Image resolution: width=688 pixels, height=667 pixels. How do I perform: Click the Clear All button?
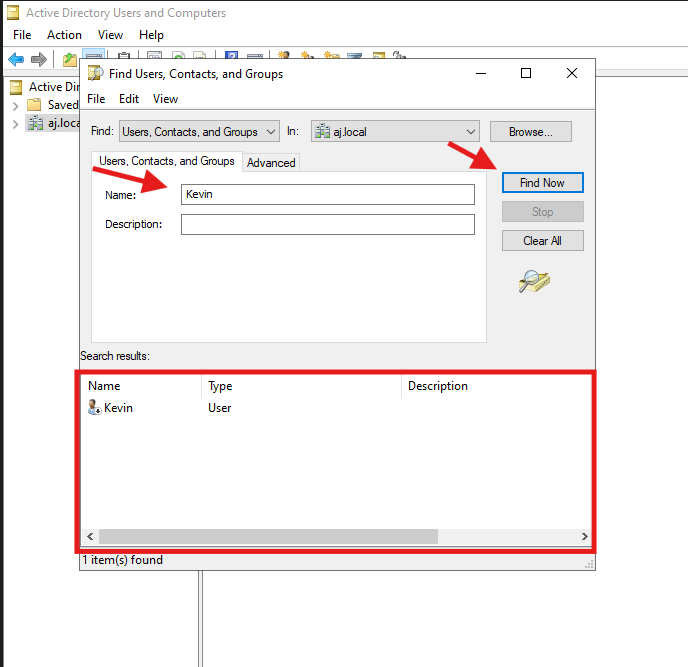(542, 241)
